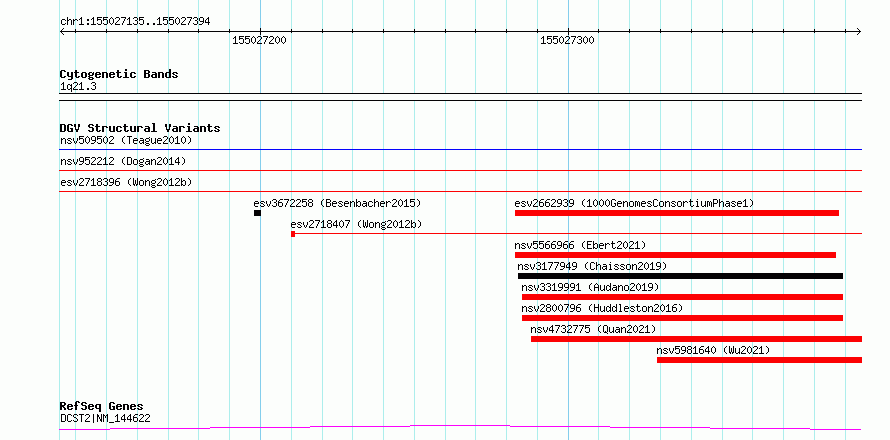
Task: Open variant nsv3177949 (Chaisson2019) label
Action: (592, 266)
